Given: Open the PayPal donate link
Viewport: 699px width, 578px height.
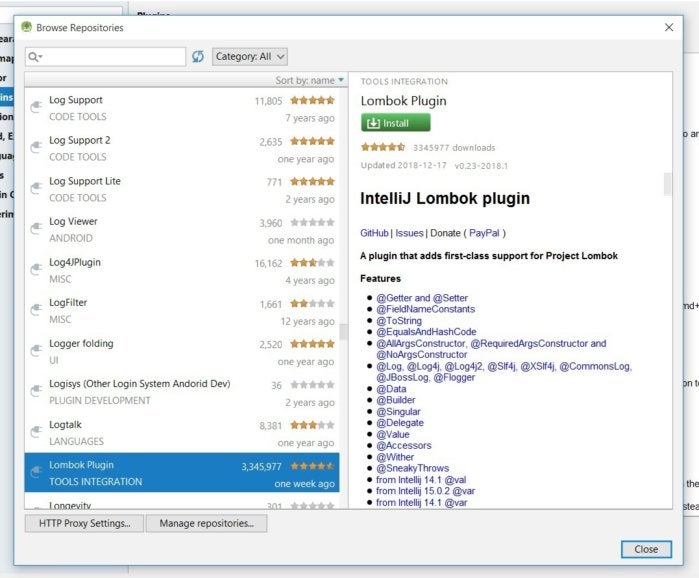Looking at the screenshot, I should coord(484,233).
